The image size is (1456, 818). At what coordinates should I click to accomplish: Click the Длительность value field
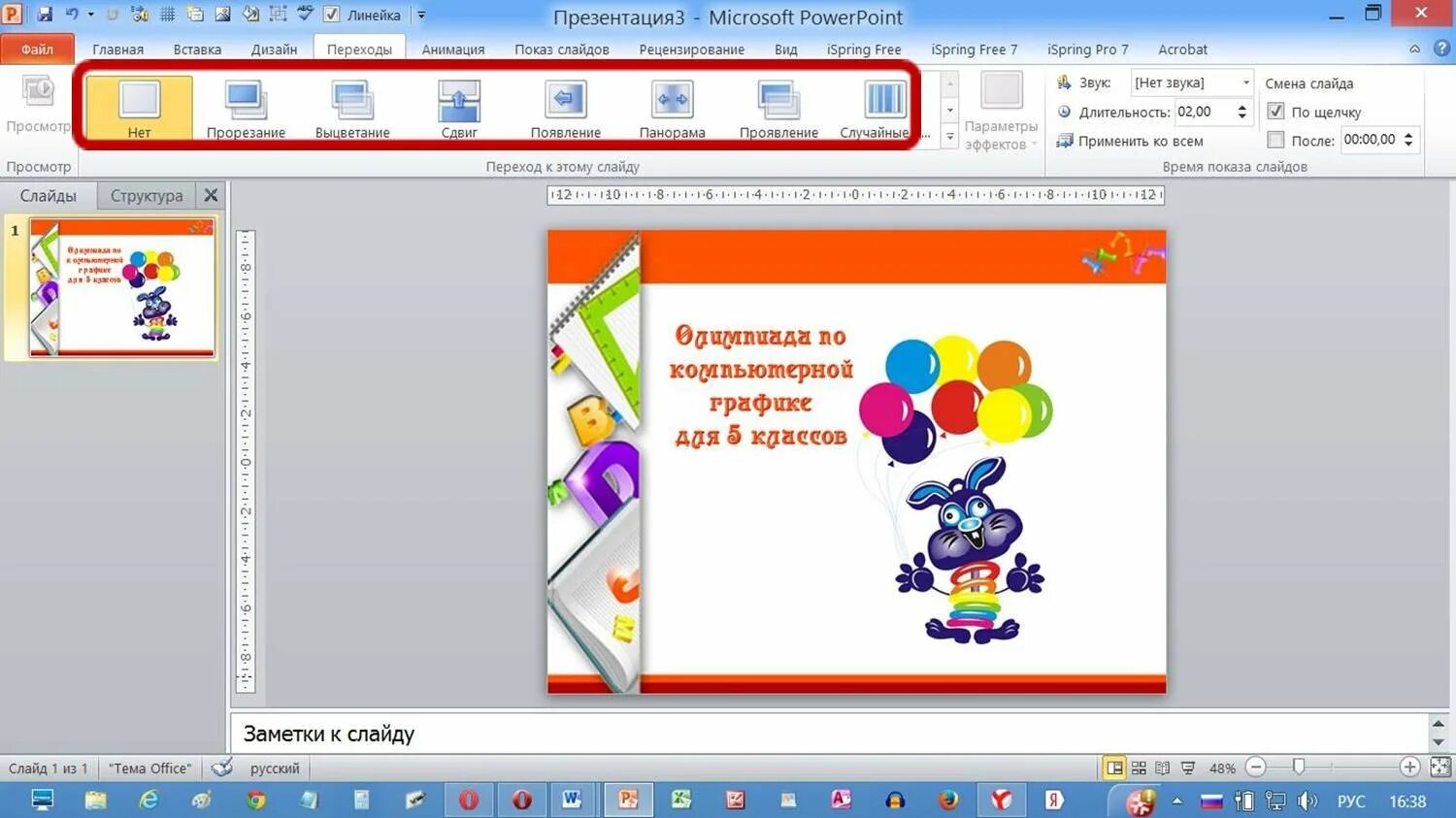1204,112
